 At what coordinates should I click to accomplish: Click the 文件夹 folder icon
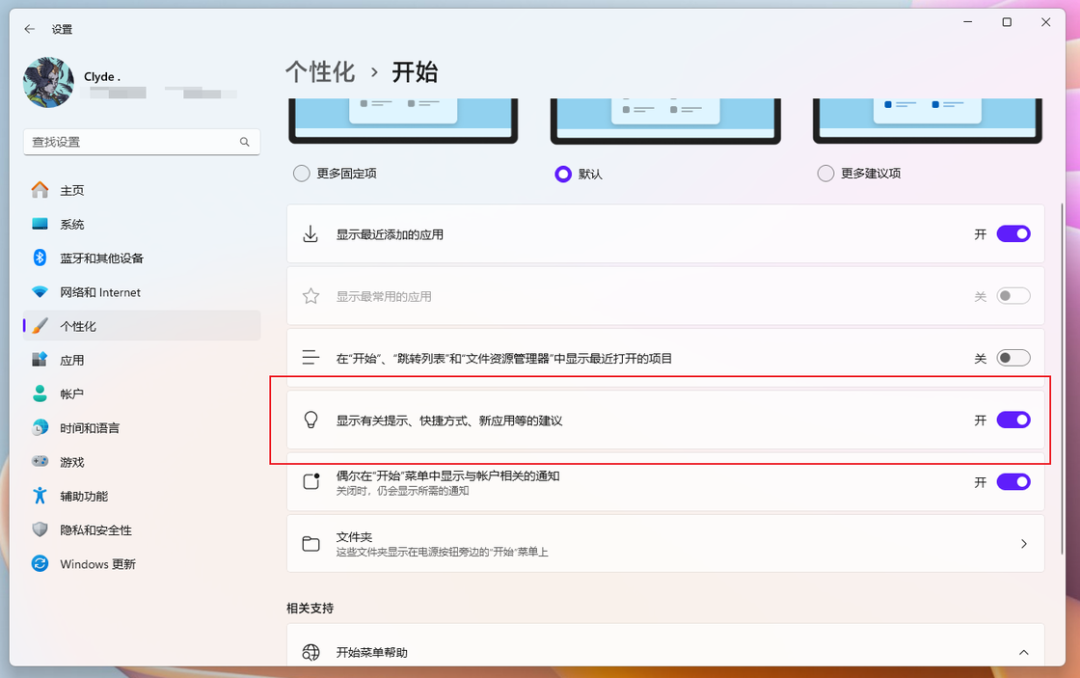pyautogui.click(x=311, y=544)
